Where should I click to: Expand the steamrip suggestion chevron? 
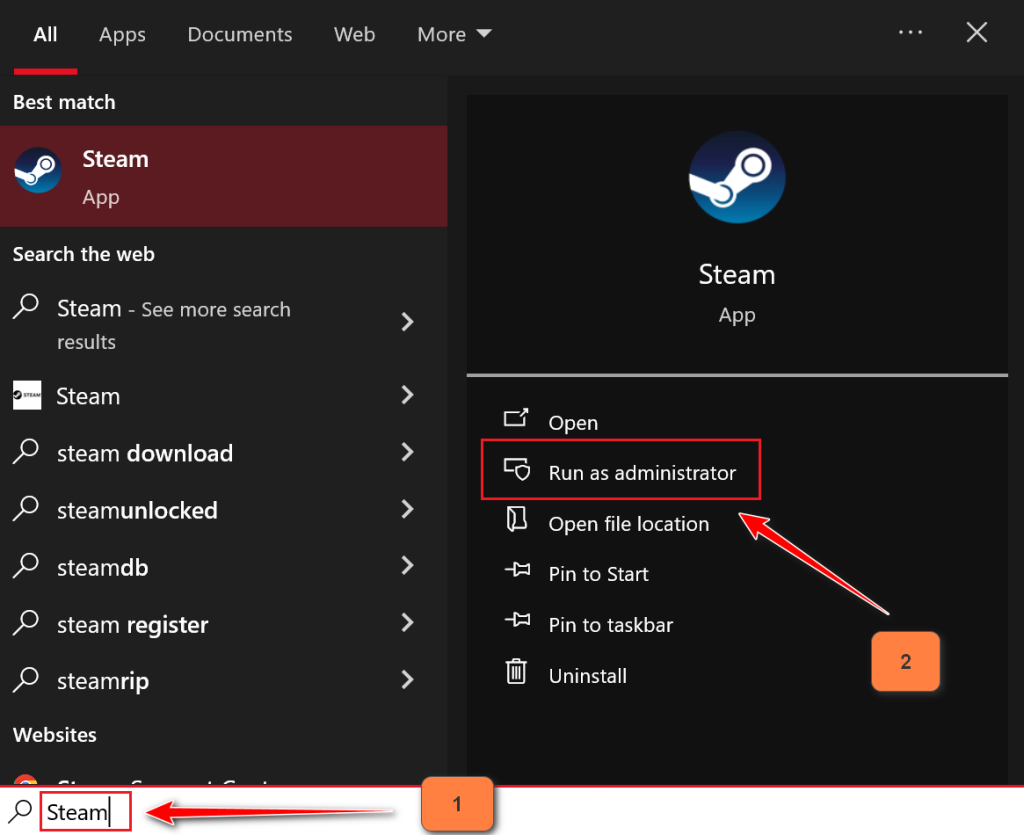tap(408, 680)
